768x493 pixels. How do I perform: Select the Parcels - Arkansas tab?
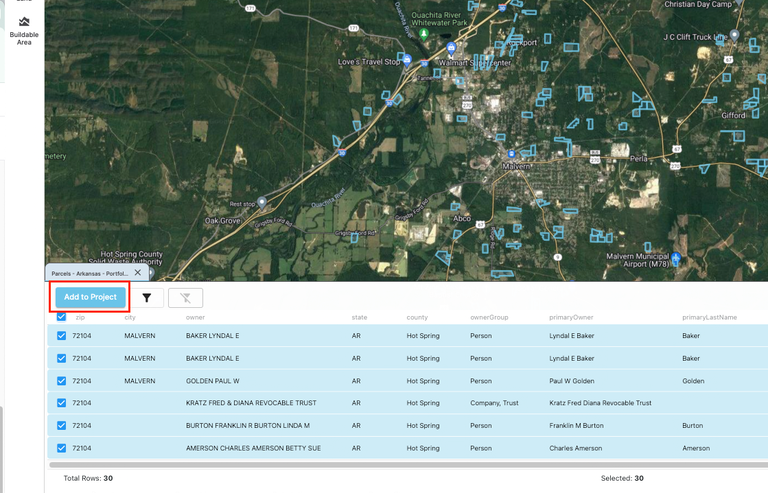pyautogui.click(x=90, y=274)
